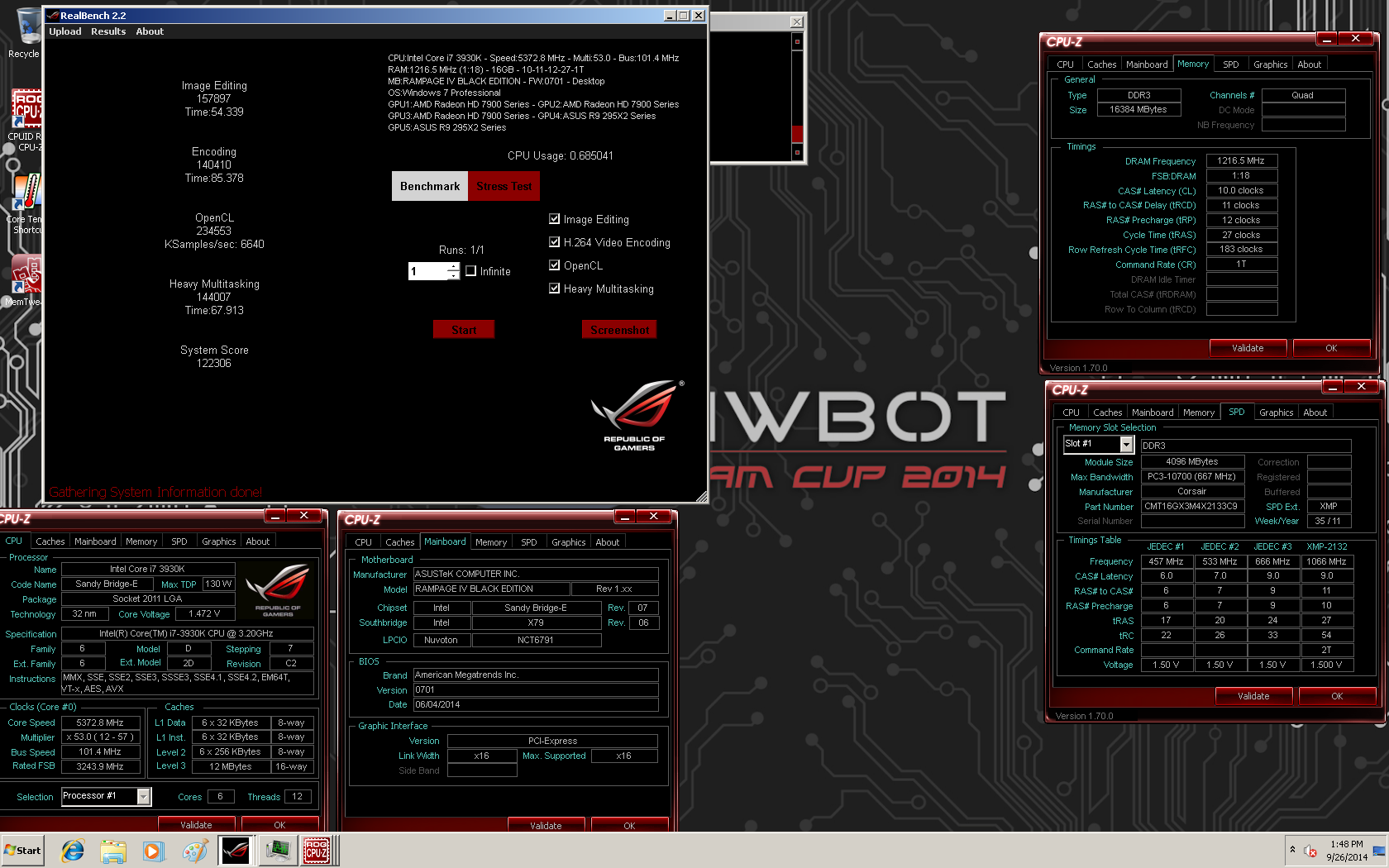Click OK in the SPD CPU-Z window
The image size is (1389, 868).
click(1337, 696)
